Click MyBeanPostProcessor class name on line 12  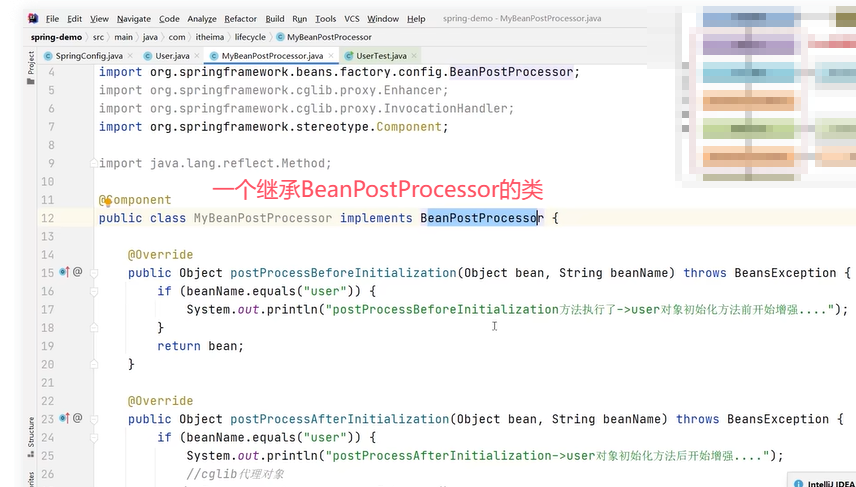point(263,218)
